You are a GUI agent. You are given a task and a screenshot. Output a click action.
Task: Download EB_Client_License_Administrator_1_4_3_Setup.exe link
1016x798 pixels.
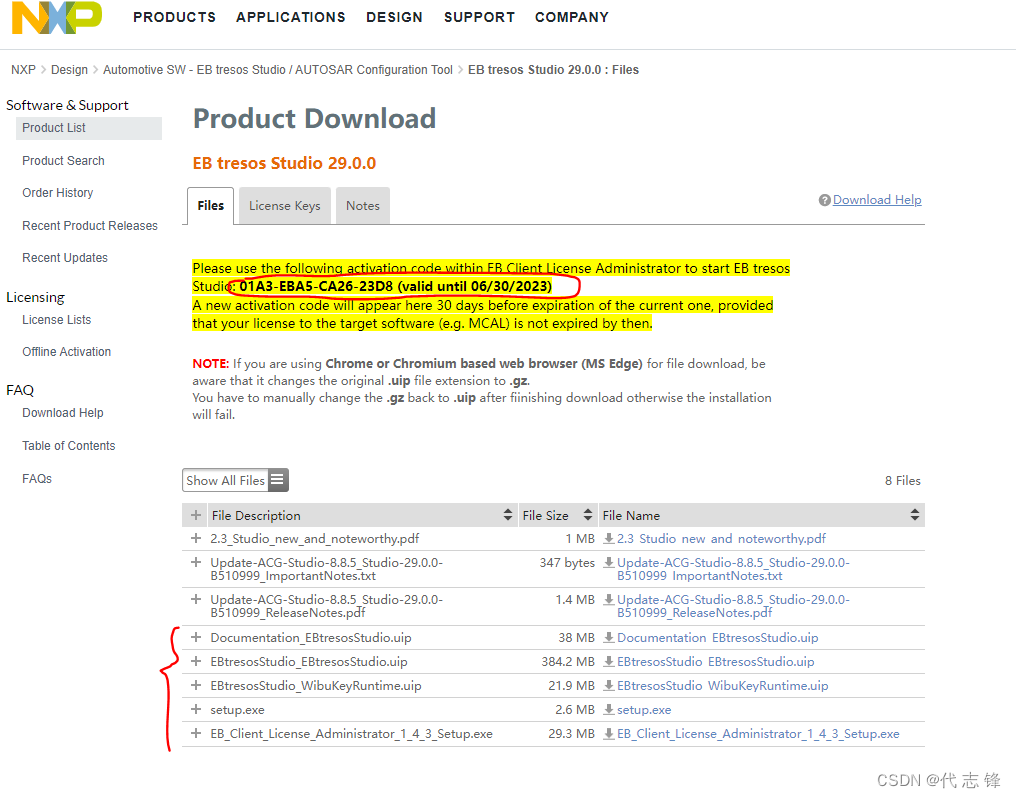click(x=758, y=733)
